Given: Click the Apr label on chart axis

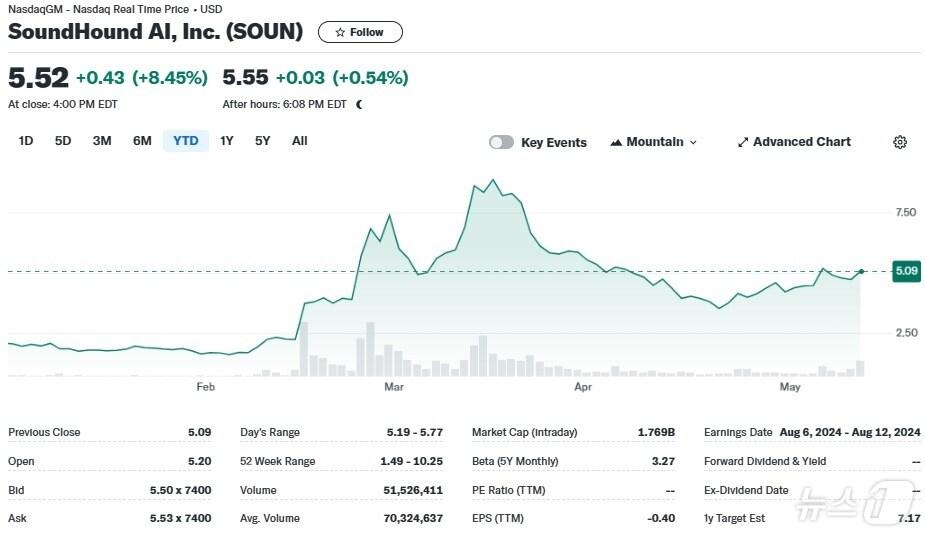Looking at the screenshot, I should tap(583, 387).
